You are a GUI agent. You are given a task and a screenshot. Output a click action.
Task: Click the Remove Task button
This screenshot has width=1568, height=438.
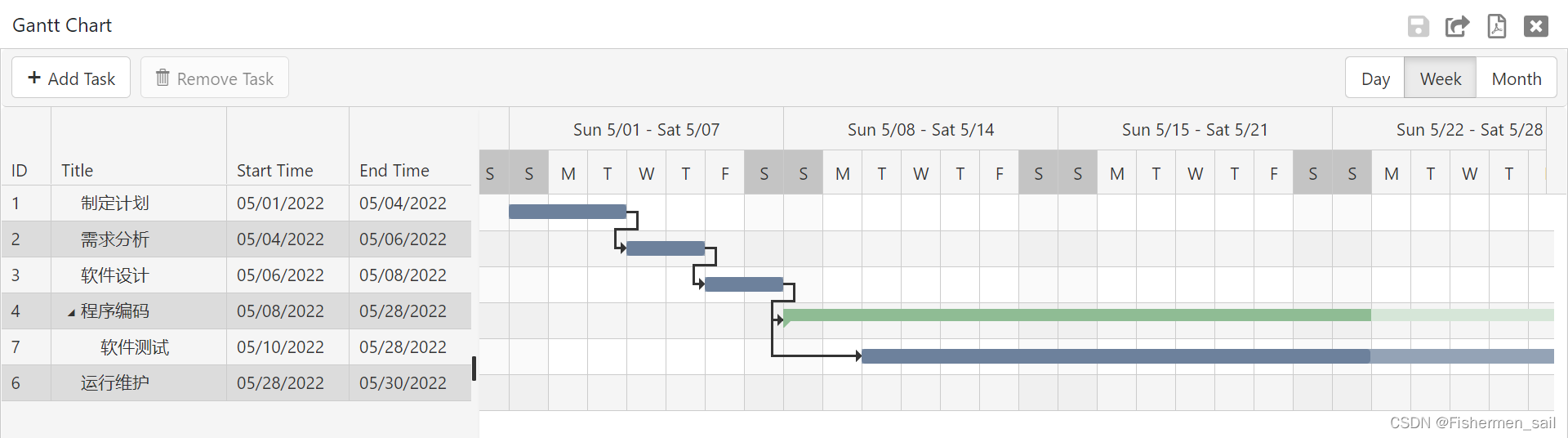[x=215, y=78]
